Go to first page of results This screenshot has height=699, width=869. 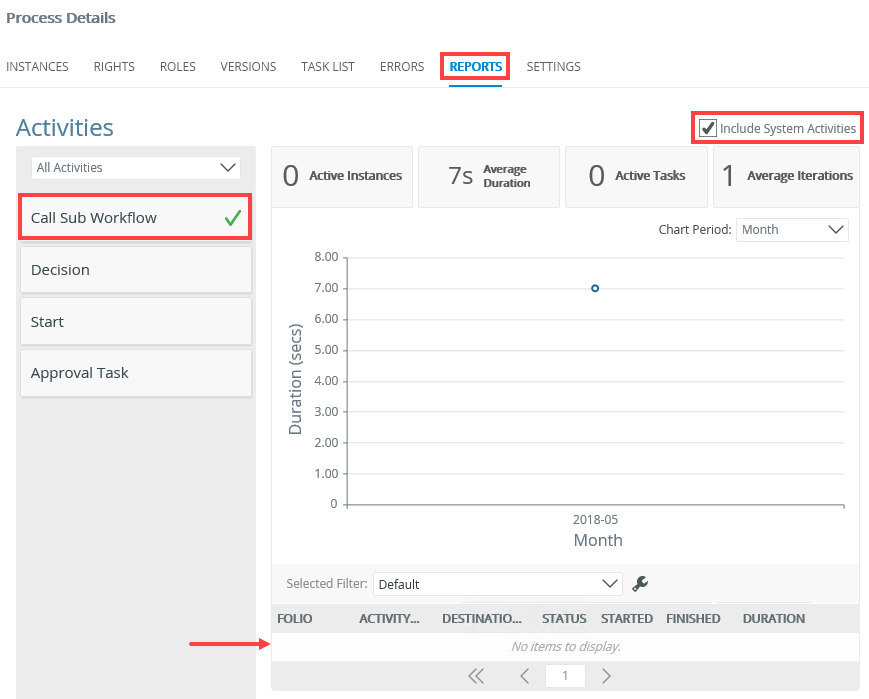[476, 676]
